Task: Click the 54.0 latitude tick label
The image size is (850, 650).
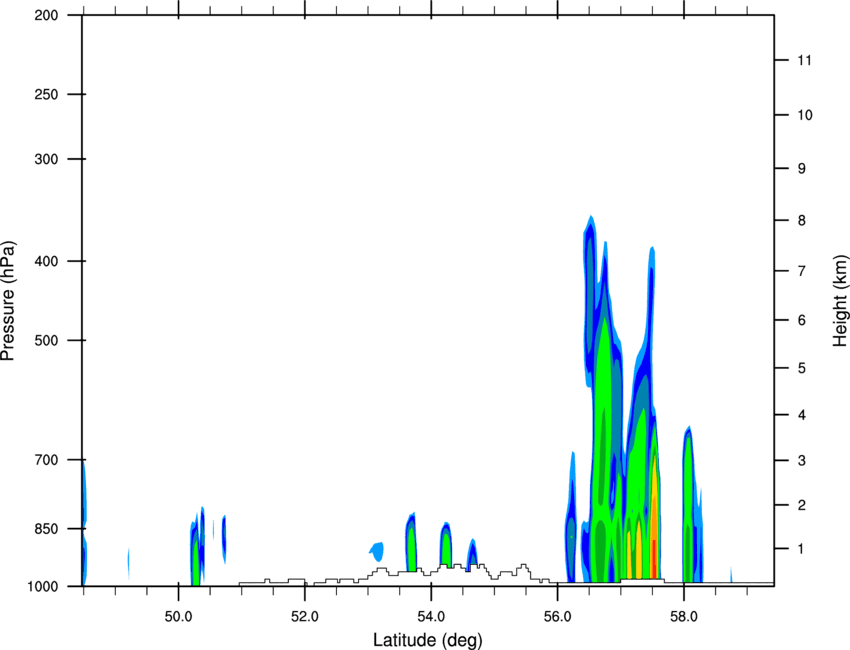Action: pos(431,617)
